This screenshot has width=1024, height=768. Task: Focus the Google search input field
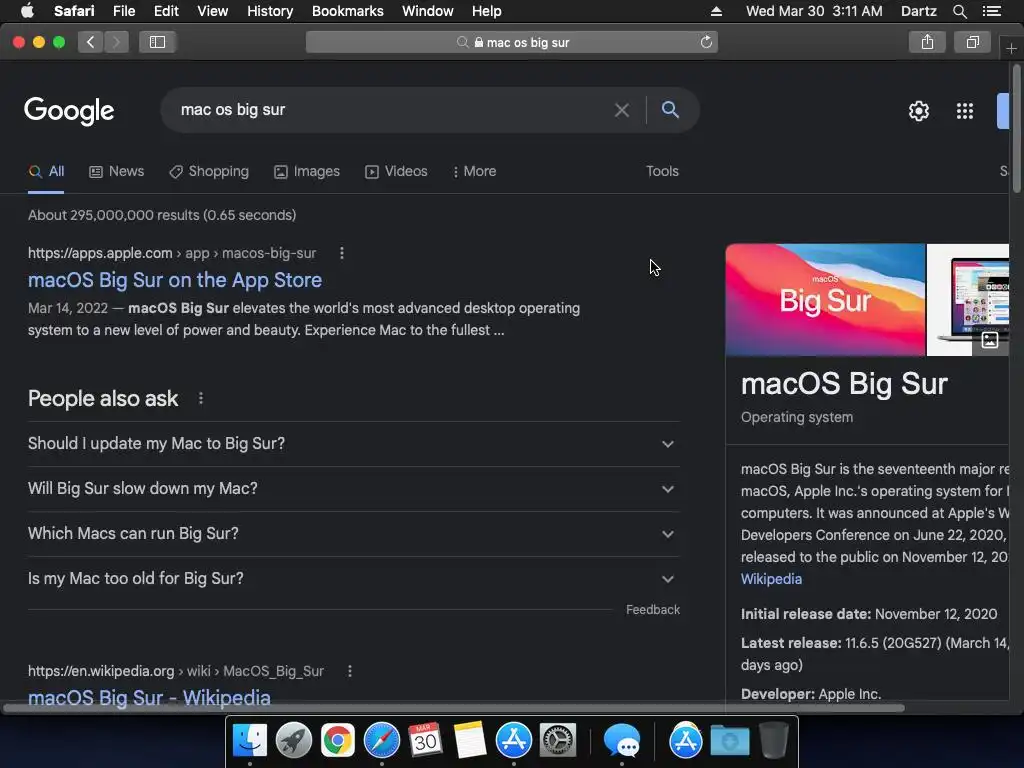click(x=392, y=110)
